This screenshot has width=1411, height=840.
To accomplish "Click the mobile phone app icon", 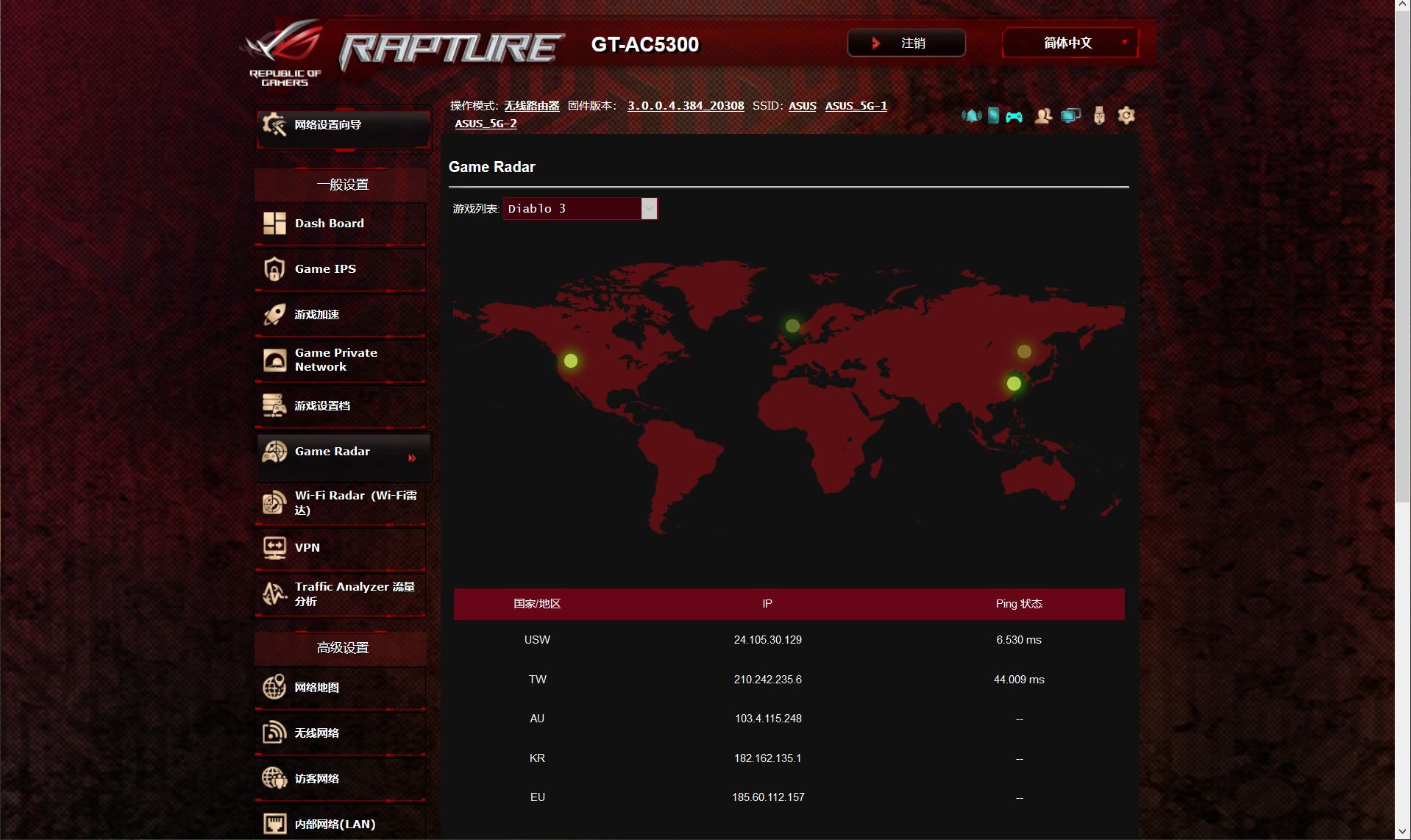I will (x=993, y=115).
